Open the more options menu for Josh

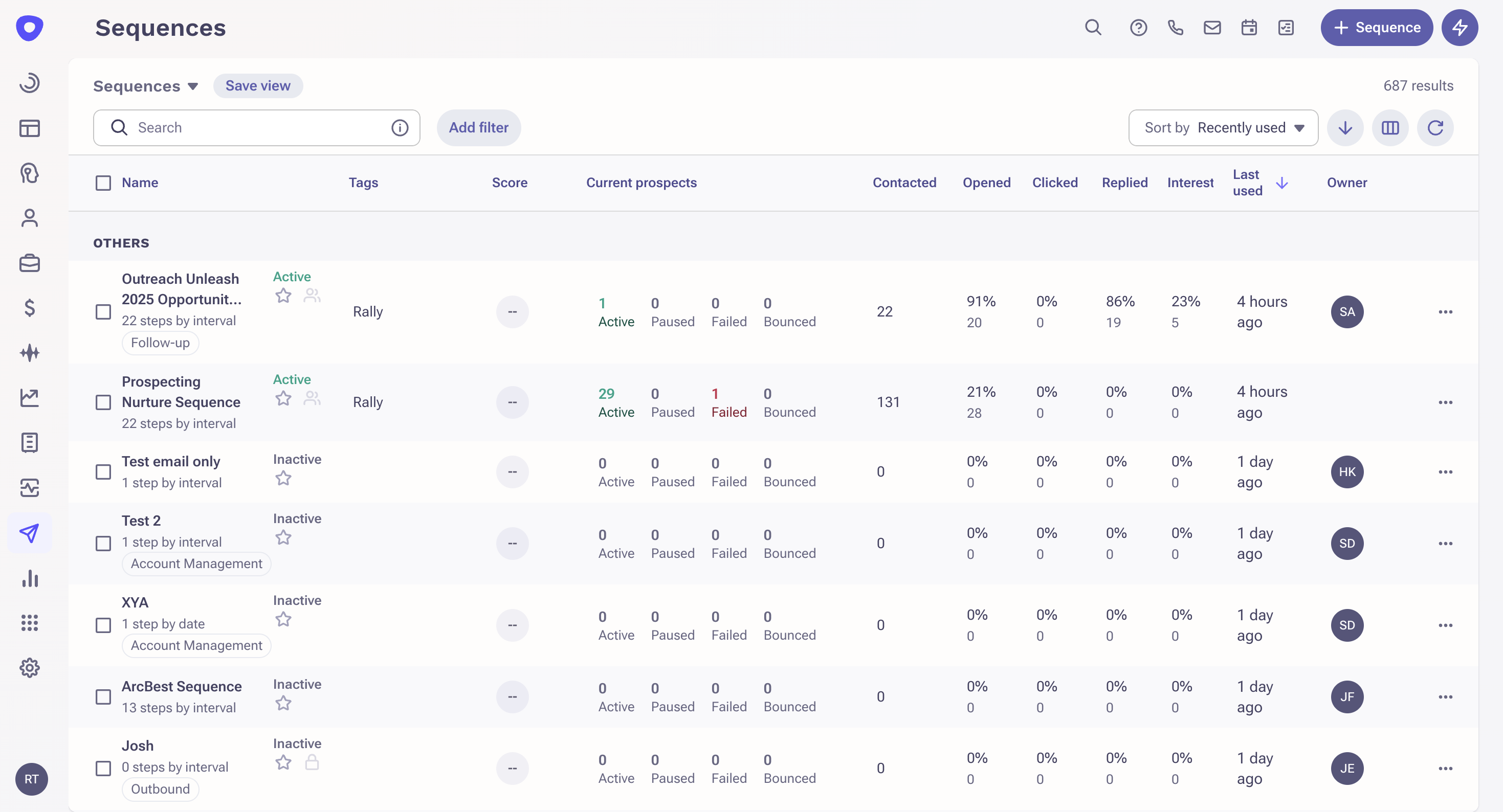coord(1445,768)
